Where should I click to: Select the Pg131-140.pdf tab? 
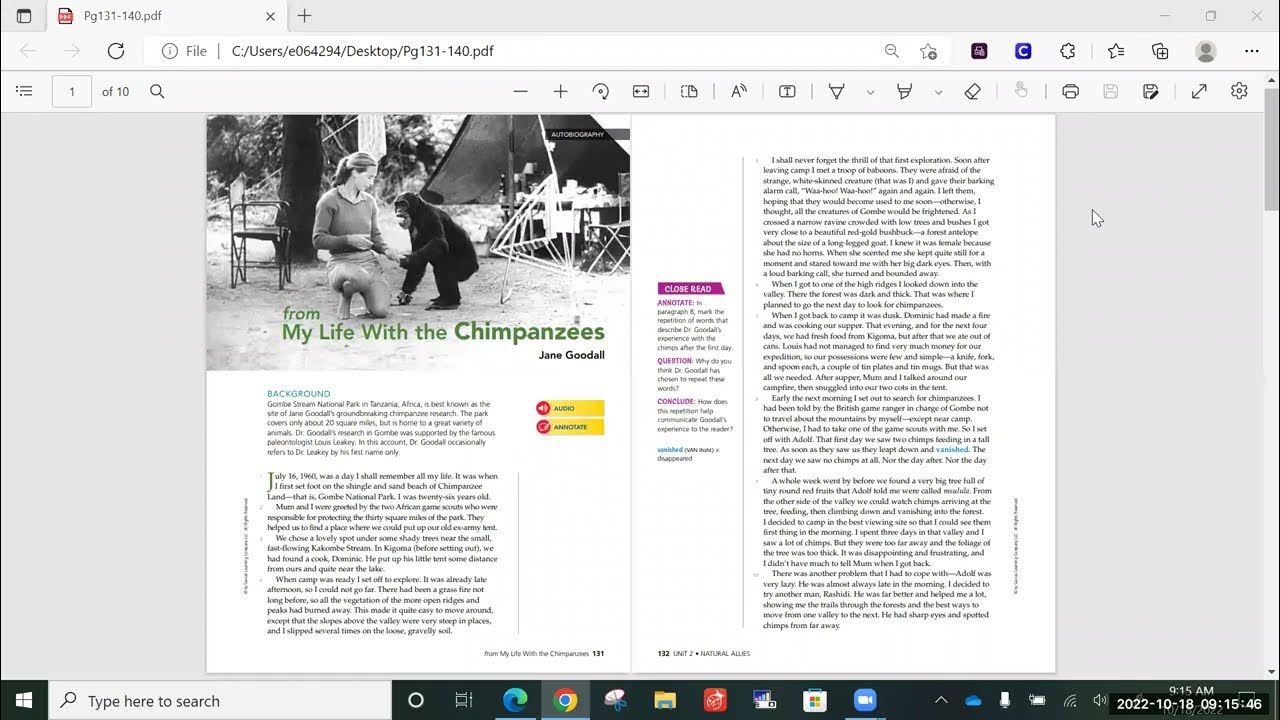tap(166, 16)
